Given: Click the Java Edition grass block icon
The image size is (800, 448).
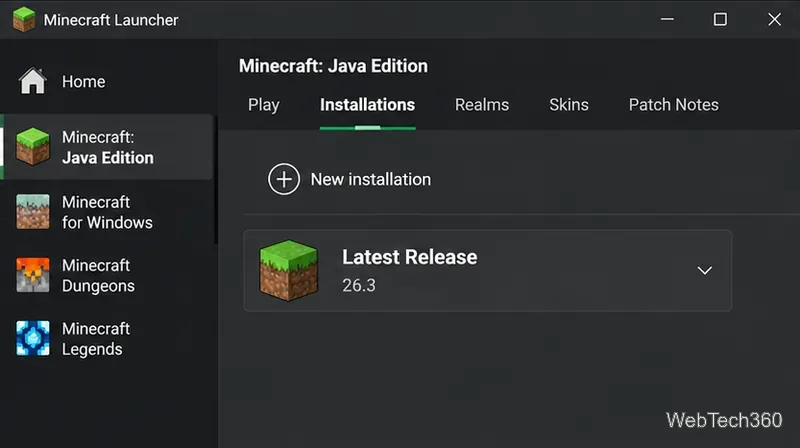Looking at the screenshot, I should pyautogui.click(x=33, y=147).
